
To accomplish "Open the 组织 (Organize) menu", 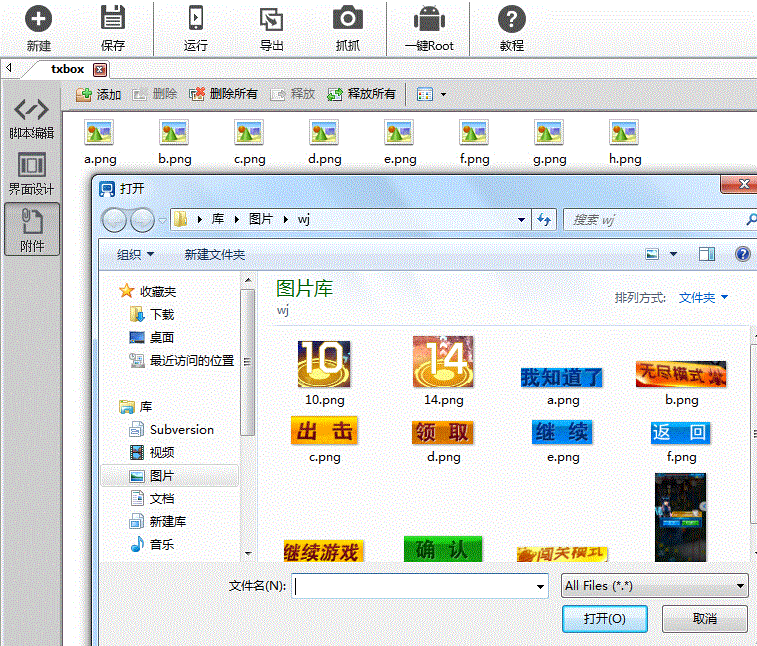I will point(135,254).
